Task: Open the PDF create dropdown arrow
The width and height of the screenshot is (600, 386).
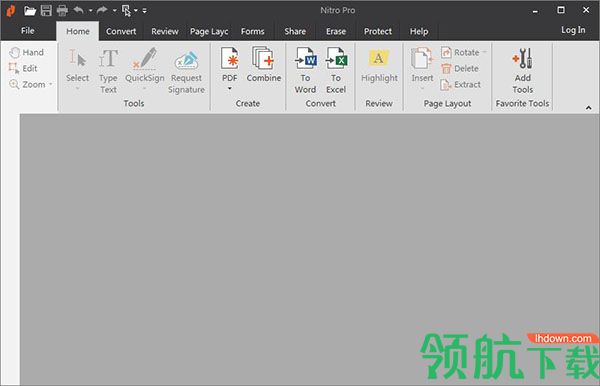Action: (230, 88)
